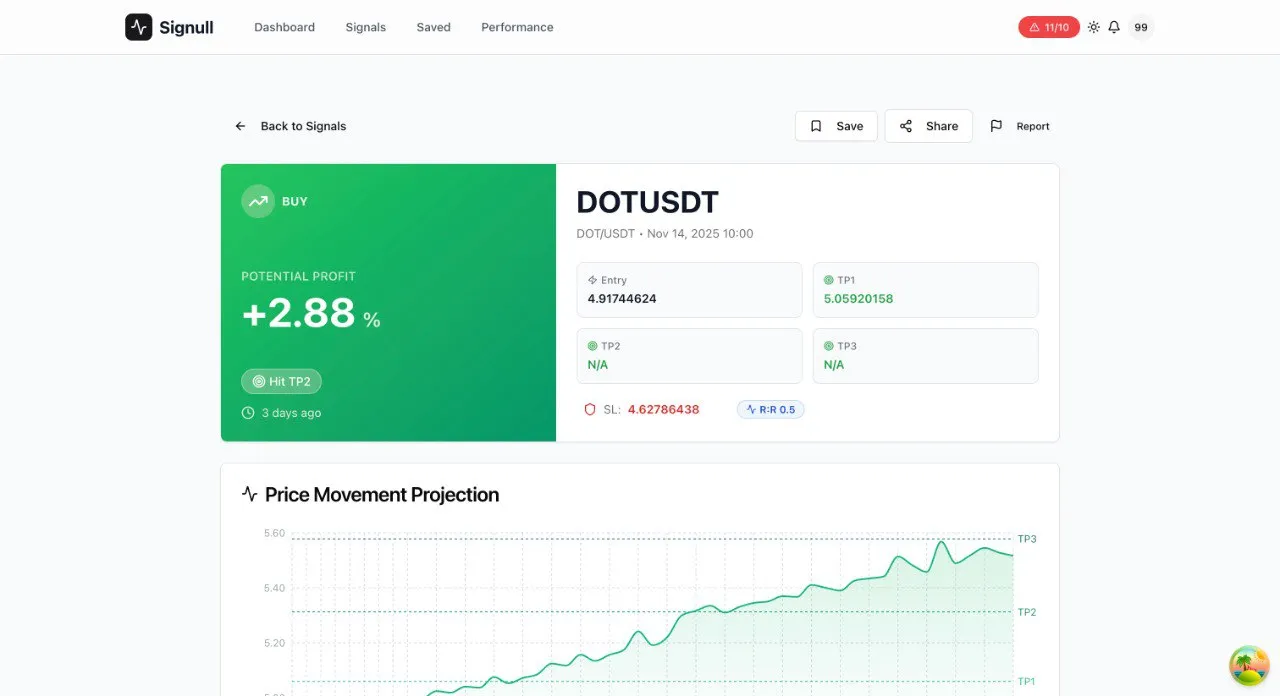Open the Performance page

point(517,27)
